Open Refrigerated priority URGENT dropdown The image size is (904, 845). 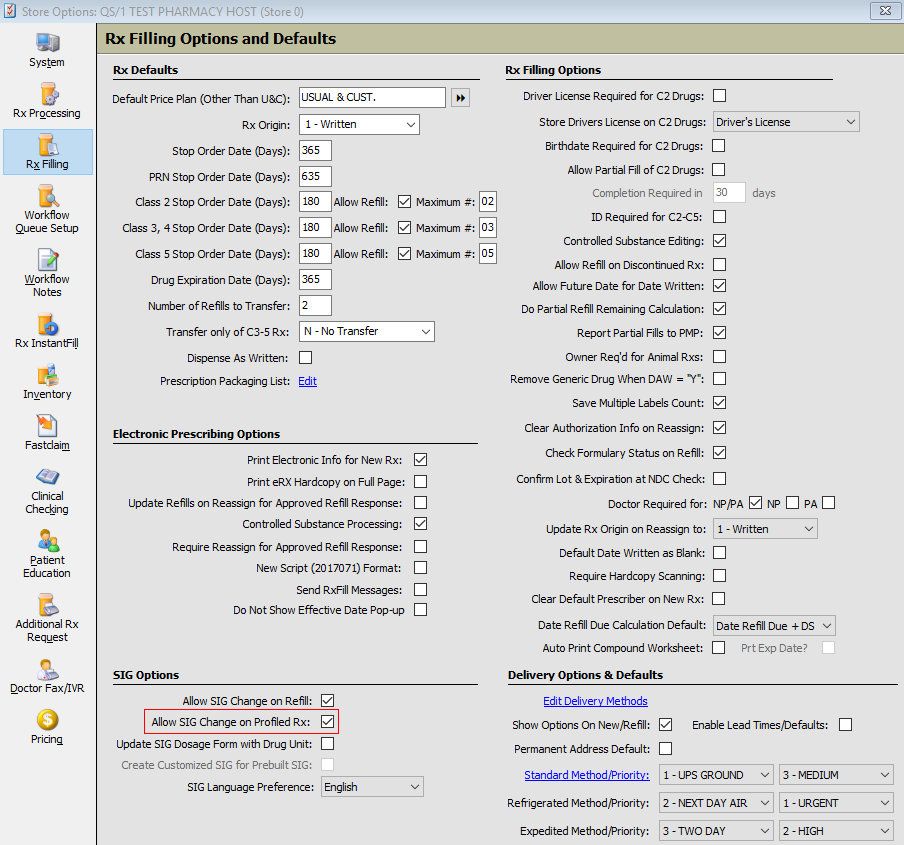(x=836, y=803)
